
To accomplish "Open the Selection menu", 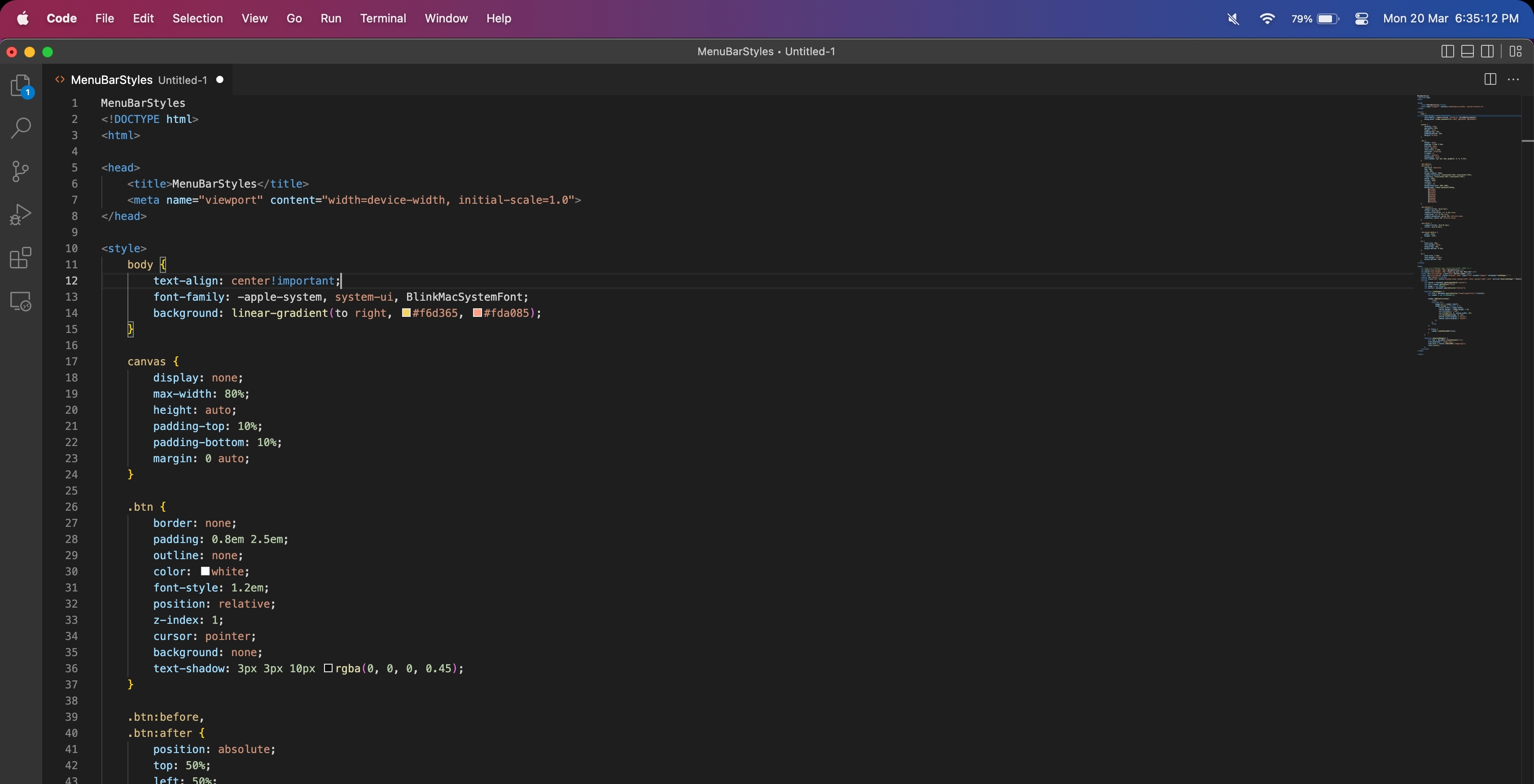I will coord(197,18).
